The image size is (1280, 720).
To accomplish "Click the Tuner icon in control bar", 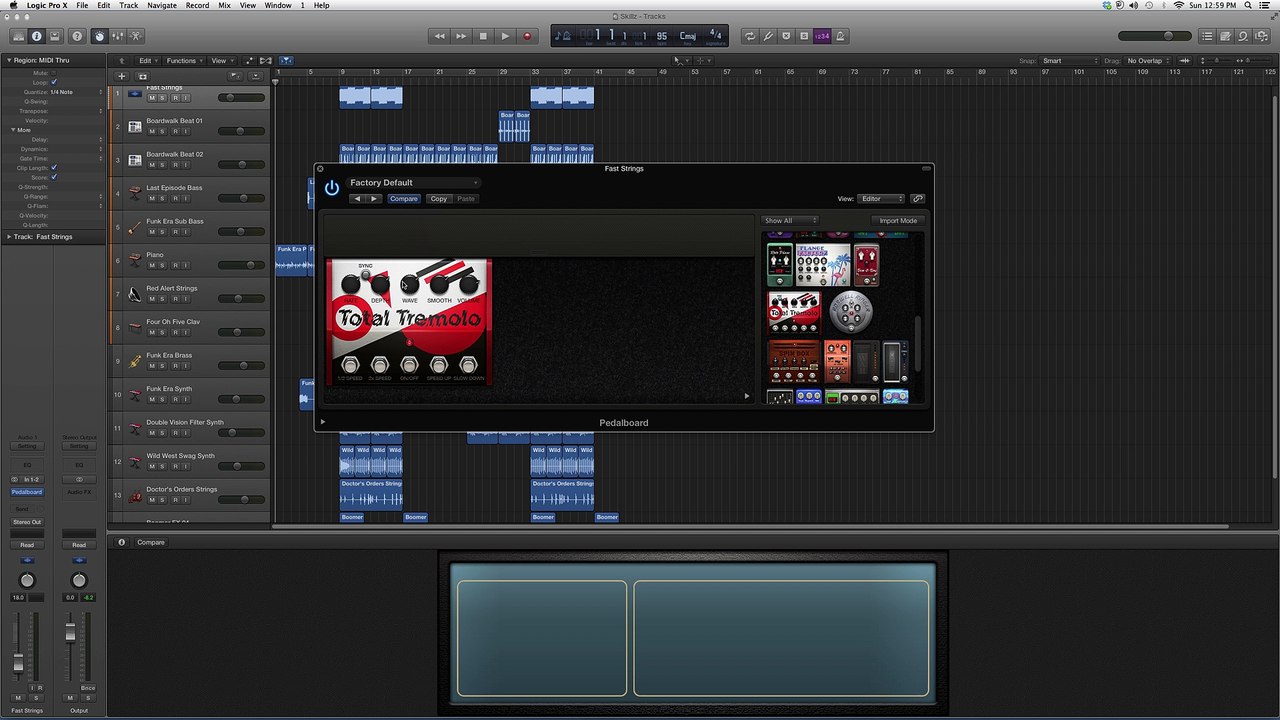I will pos(768,36).
